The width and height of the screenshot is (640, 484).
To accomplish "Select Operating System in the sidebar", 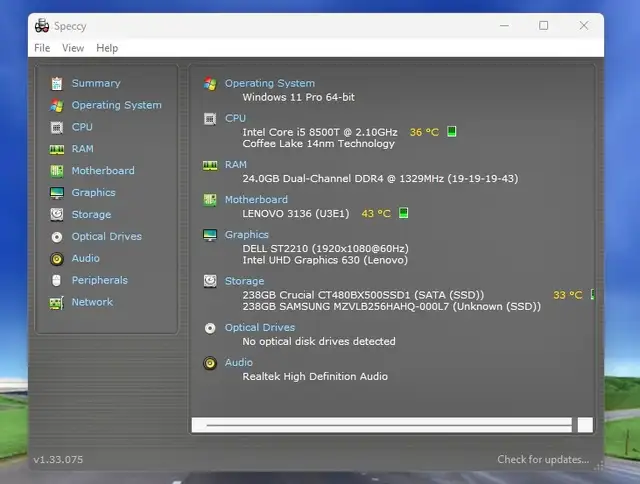I will tap(116, 105).
